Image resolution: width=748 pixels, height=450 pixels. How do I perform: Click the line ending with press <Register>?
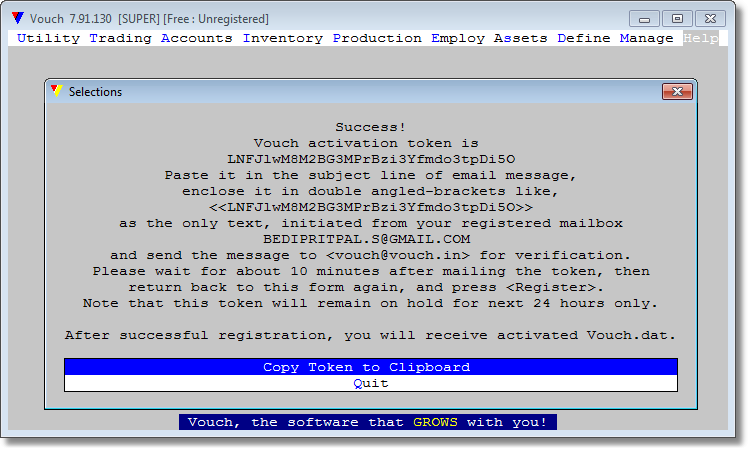pos(366,287)
